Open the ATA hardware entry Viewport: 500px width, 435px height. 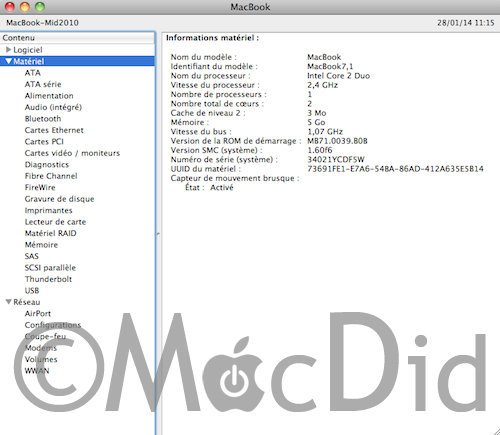[33, 73]
